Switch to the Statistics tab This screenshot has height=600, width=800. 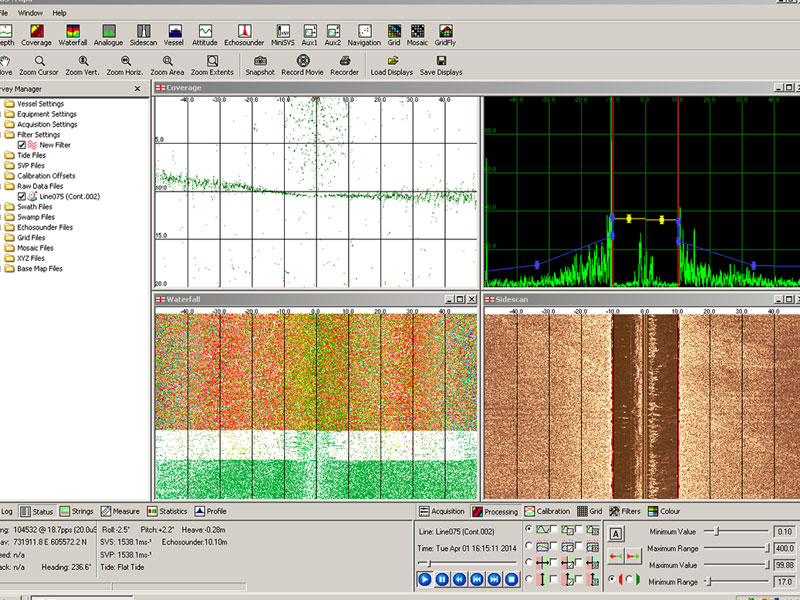point(166,511)
